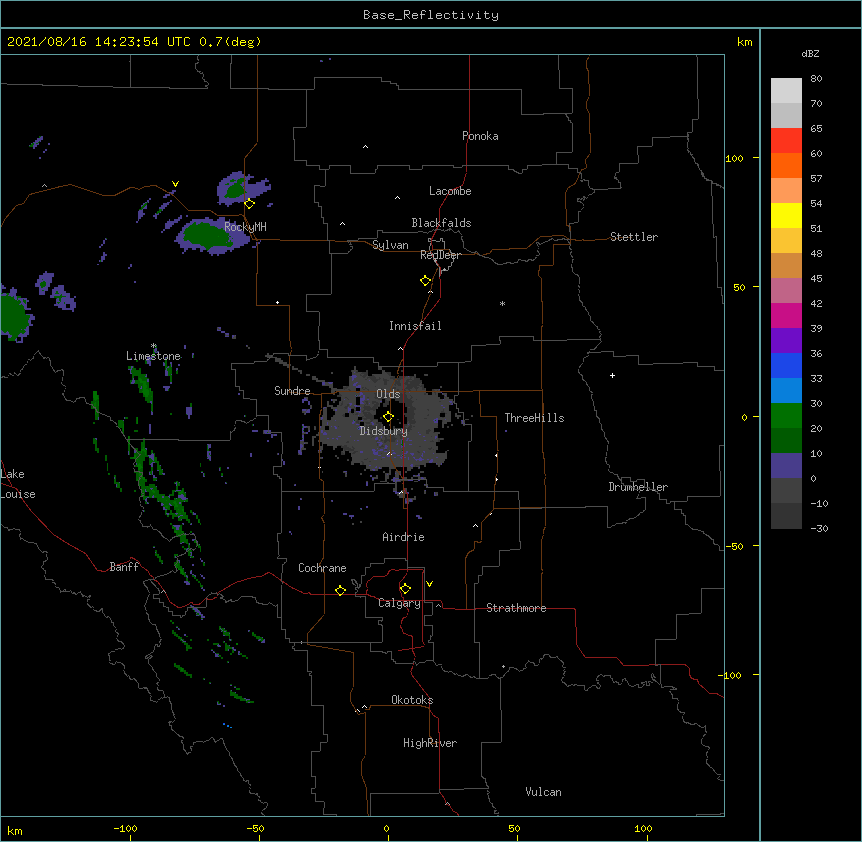Click the white asterisk marker east of Innisfail

pos(502,303)
